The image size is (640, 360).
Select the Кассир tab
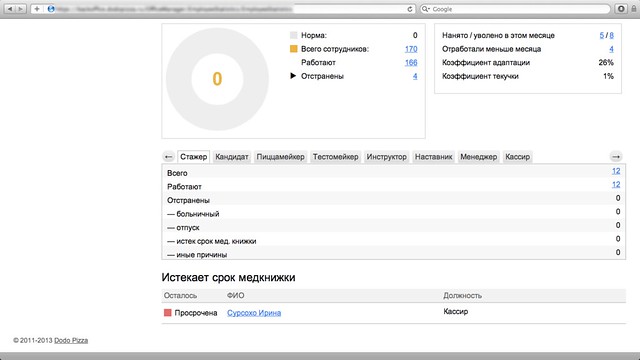pos(517,157)
